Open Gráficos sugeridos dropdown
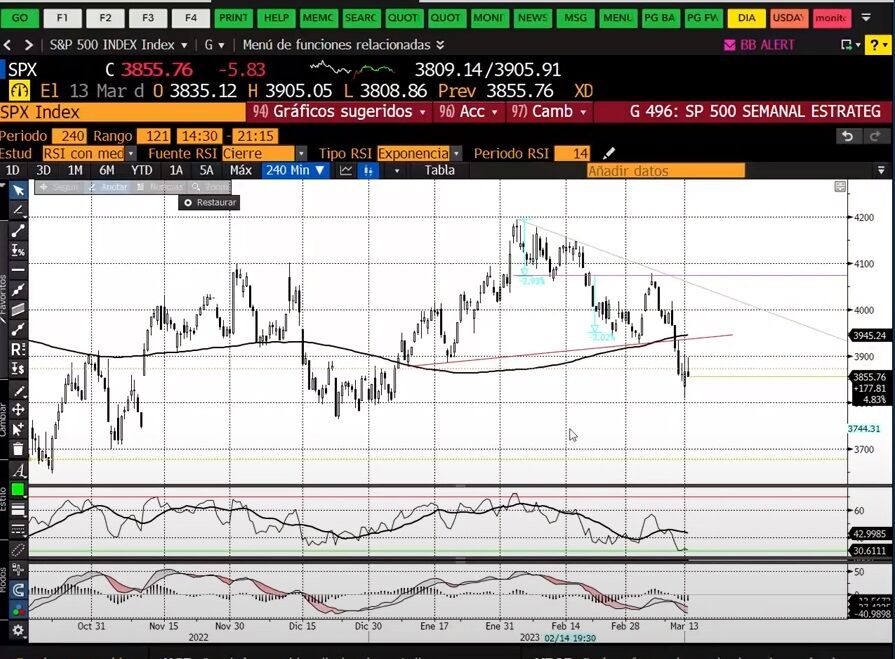Screen dimensions: 895x659 coord(339,111)
